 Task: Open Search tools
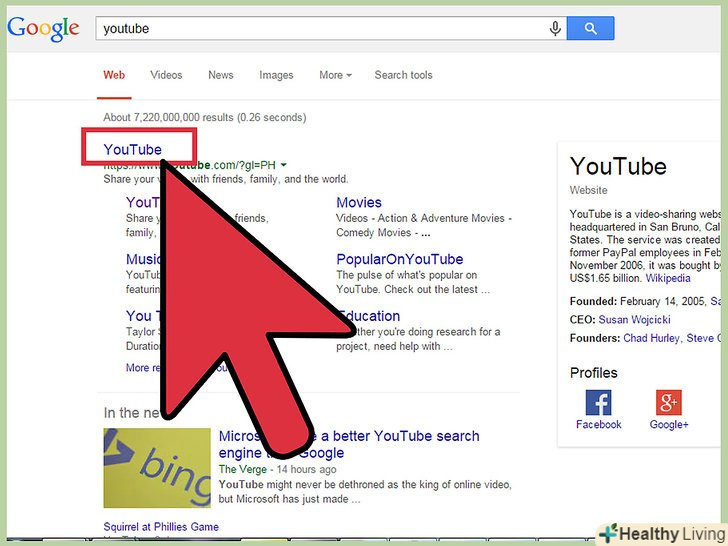(403, 75)
